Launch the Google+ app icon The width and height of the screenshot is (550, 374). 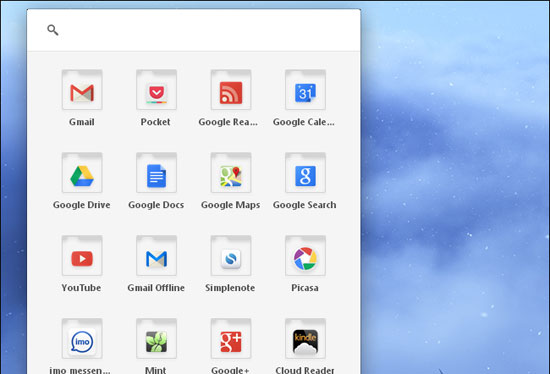pos(231,339)
